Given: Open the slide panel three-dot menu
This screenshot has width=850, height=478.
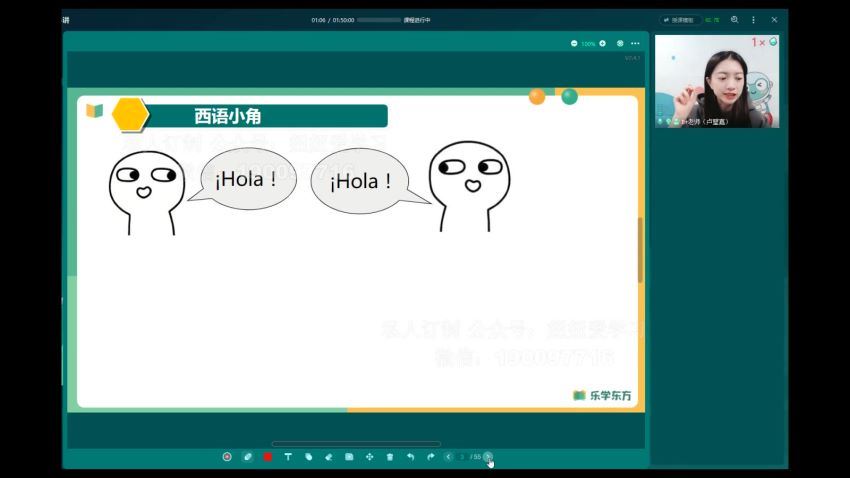Looking at the screenshot, I should coord(635,43).
